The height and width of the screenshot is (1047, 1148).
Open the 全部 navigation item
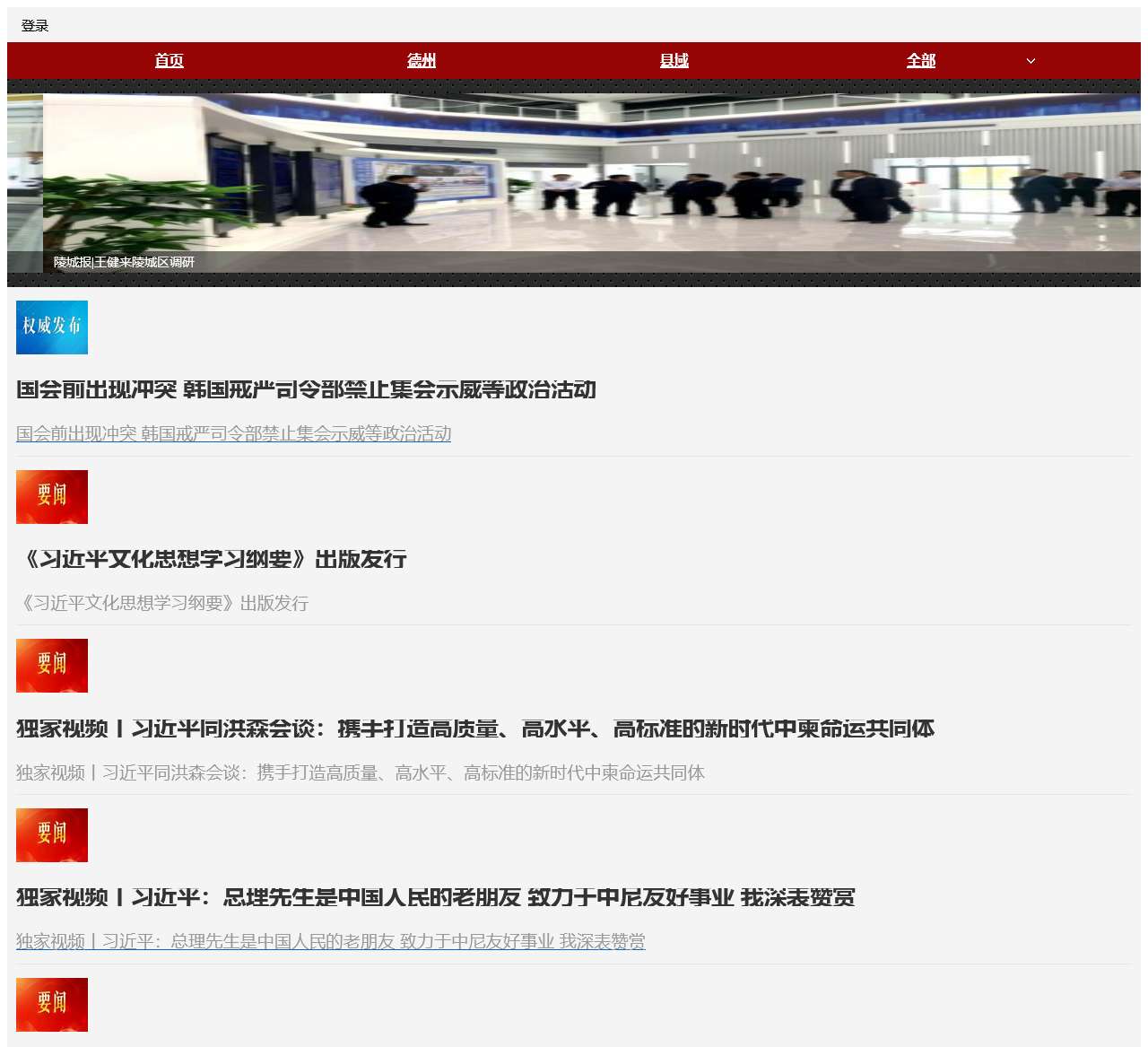pyautogui.click(x=921, y=61)
